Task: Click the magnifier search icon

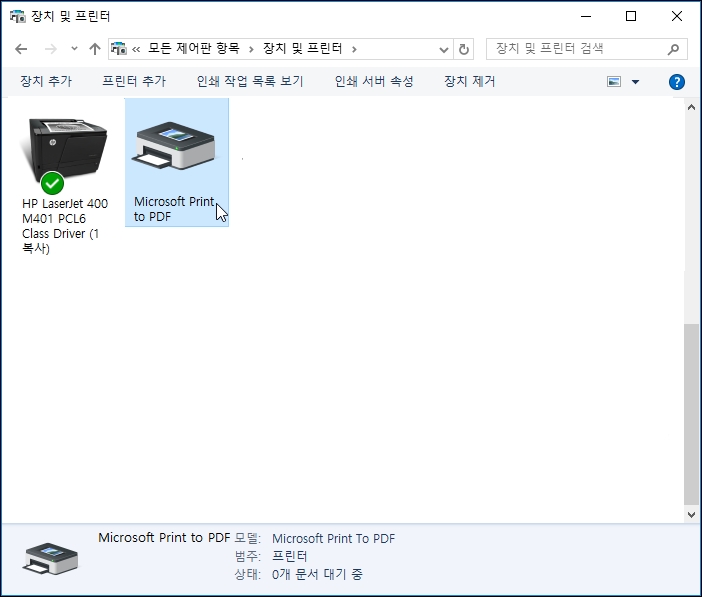Action: click(673, 49)
